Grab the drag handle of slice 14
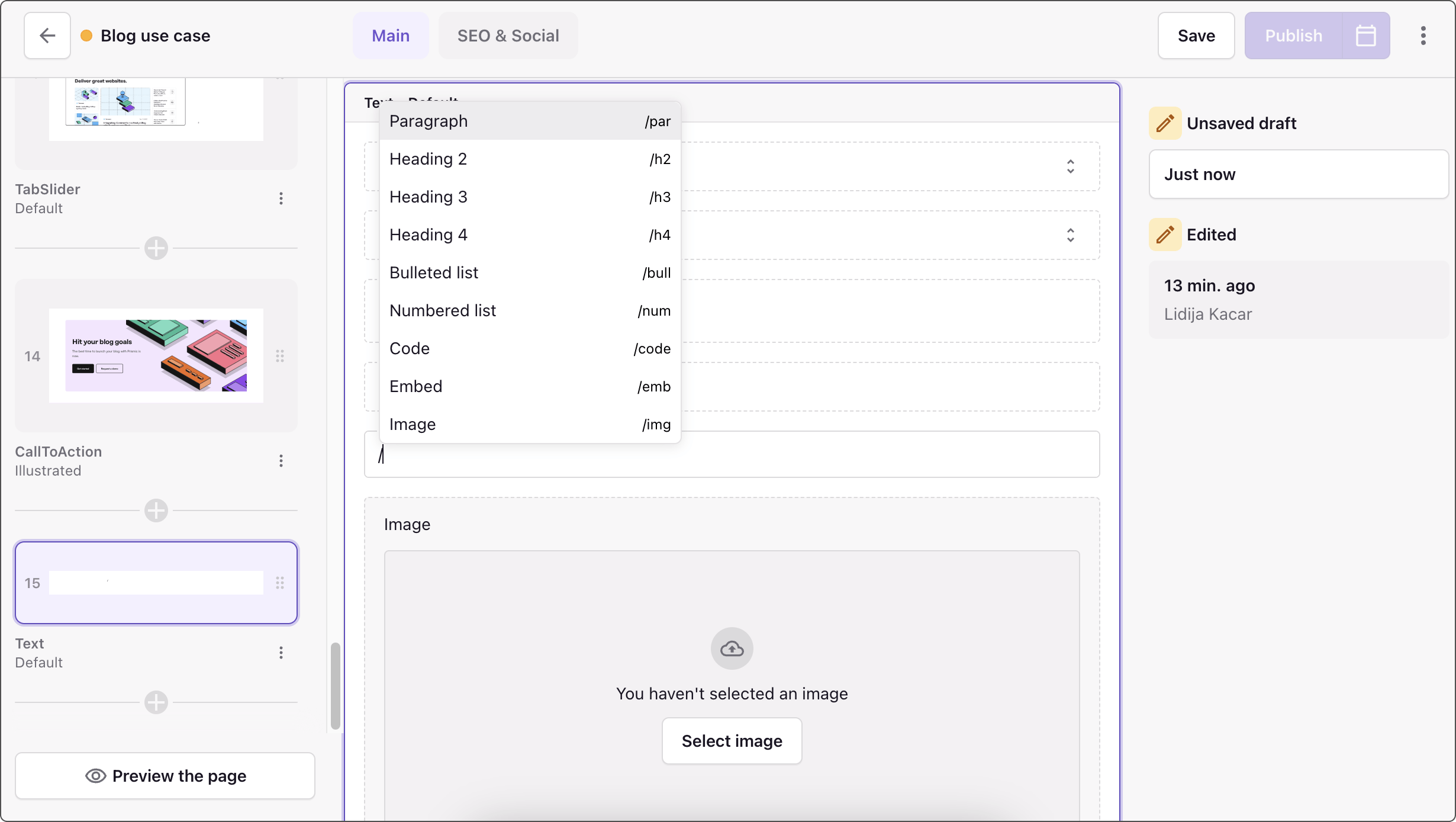 click(x=280, y=356)
